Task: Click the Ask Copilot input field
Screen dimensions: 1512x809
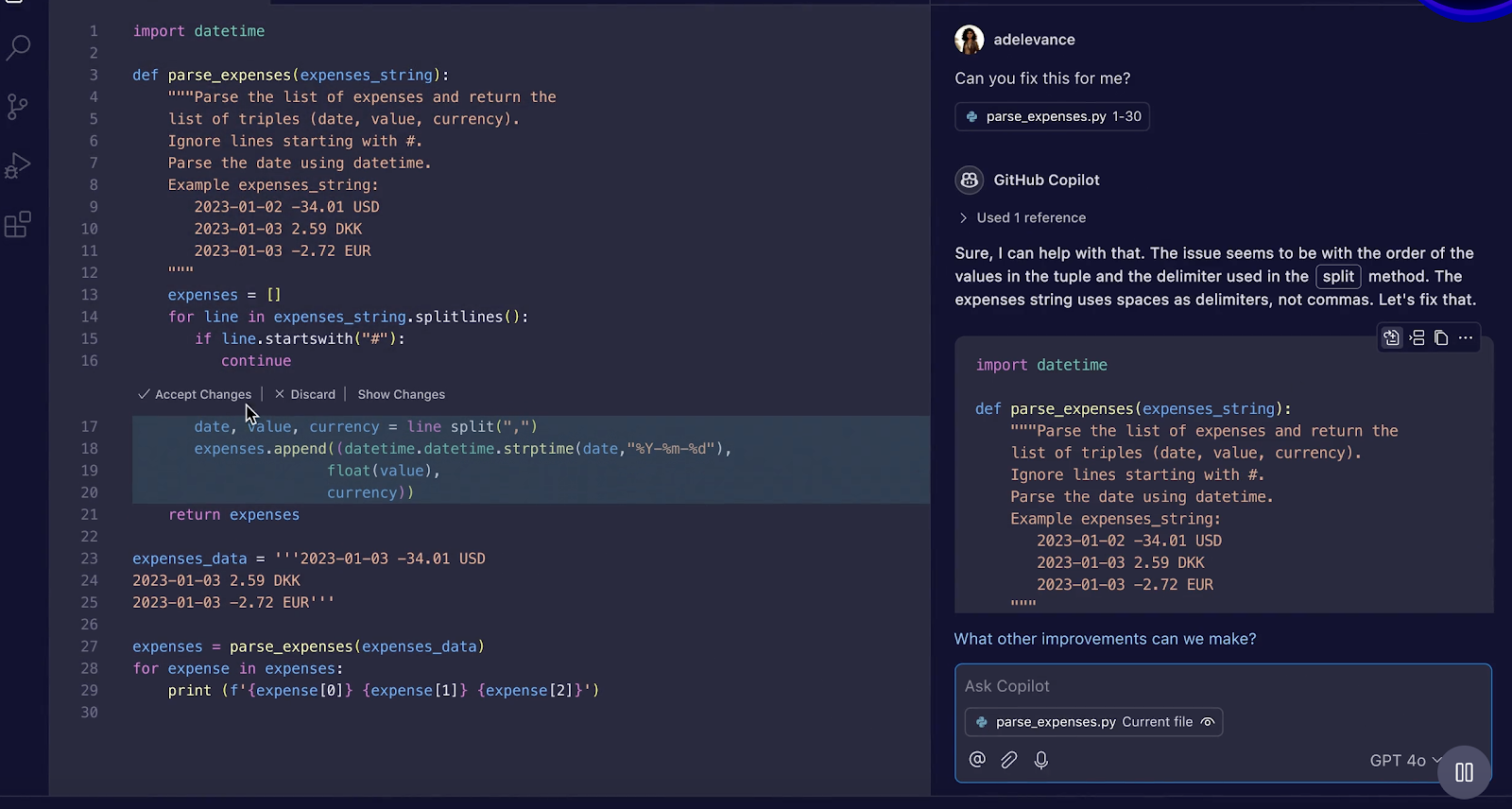Action: click(x=1219, y=686)
